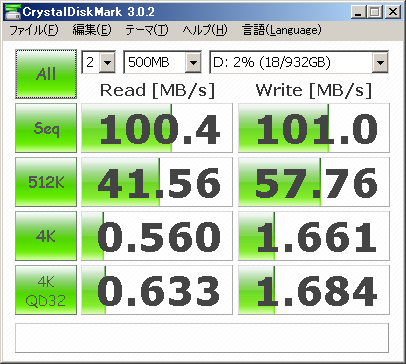The image size is (406, 364).
Task: Start the Seq benchmark test
Action: tap(46, 128)
